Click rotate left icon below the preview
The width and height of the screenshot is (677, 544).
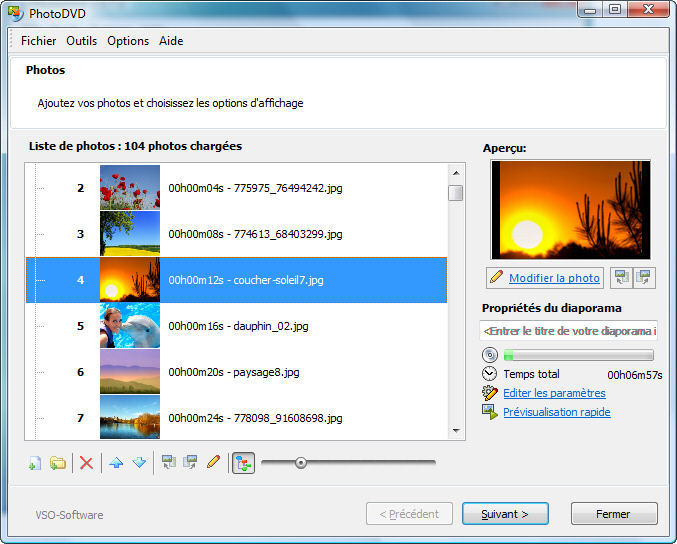click(x=621, y=278)
